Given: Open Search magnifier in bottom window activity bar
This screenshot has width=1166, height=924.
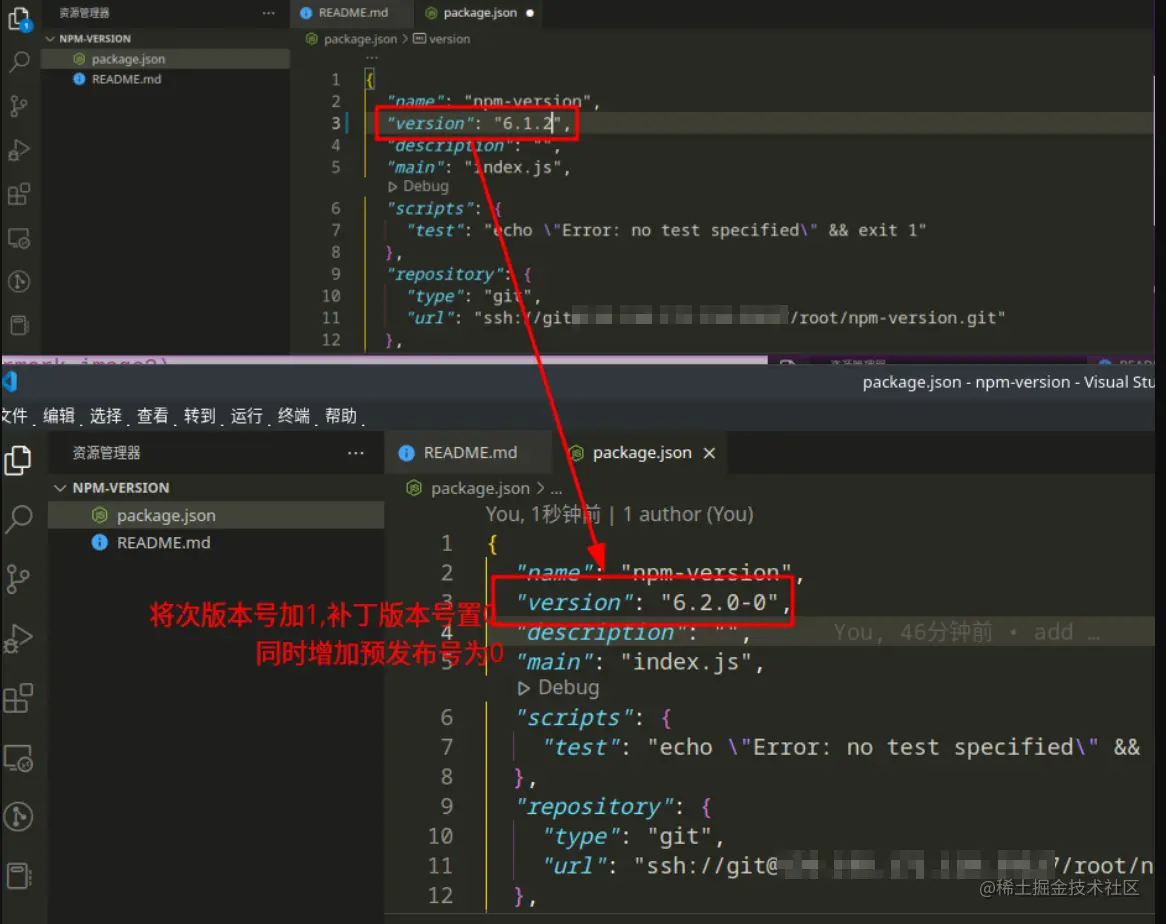Looking at the screenshot, I should (19, 519).
